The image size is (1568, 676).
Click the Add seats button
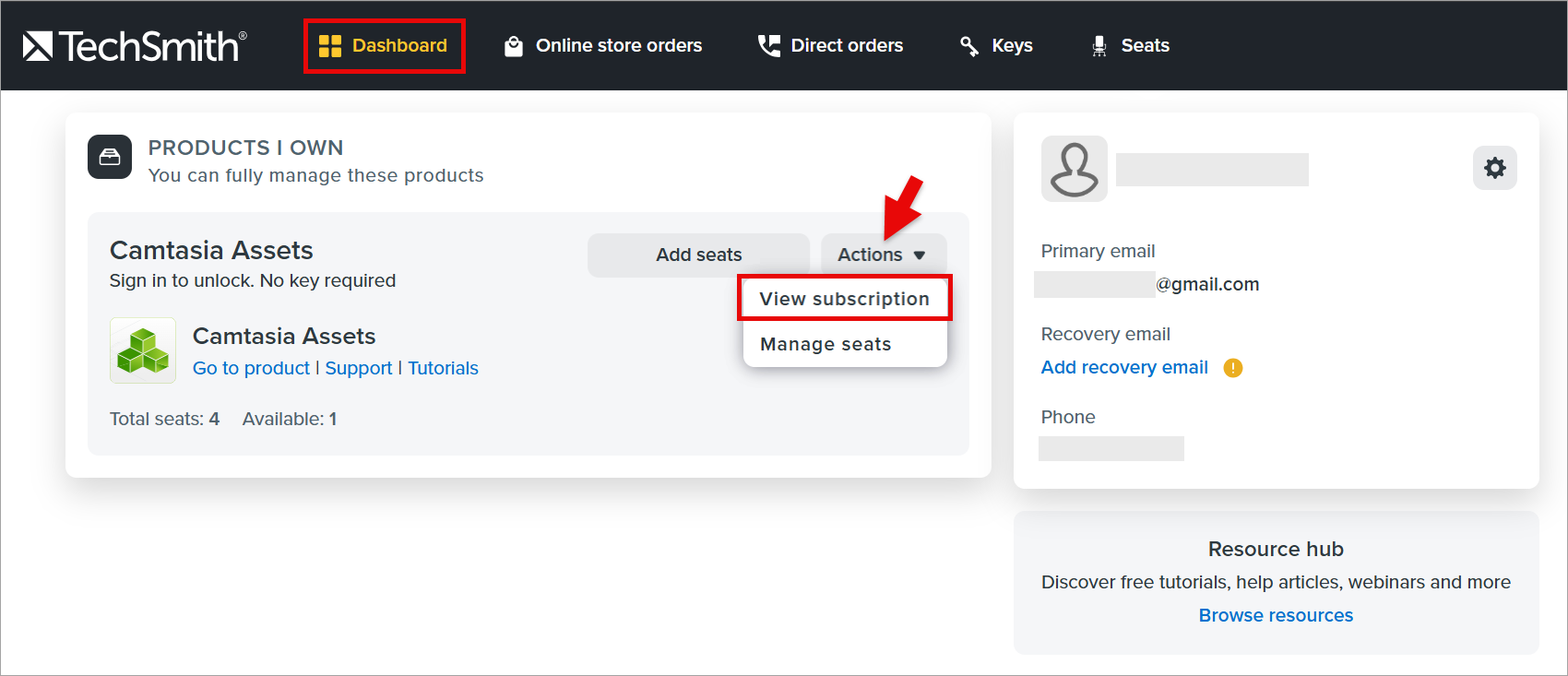tap(699, 255)
